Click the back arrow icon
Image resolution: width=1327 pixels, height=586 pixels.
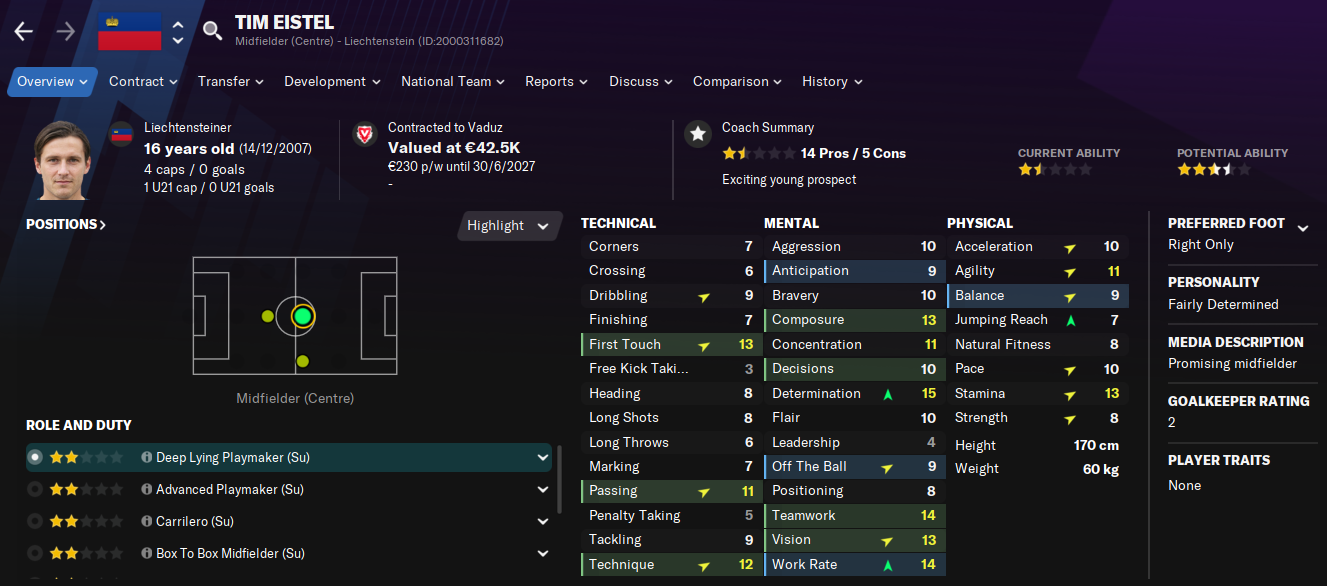click(x=23, y=31)
